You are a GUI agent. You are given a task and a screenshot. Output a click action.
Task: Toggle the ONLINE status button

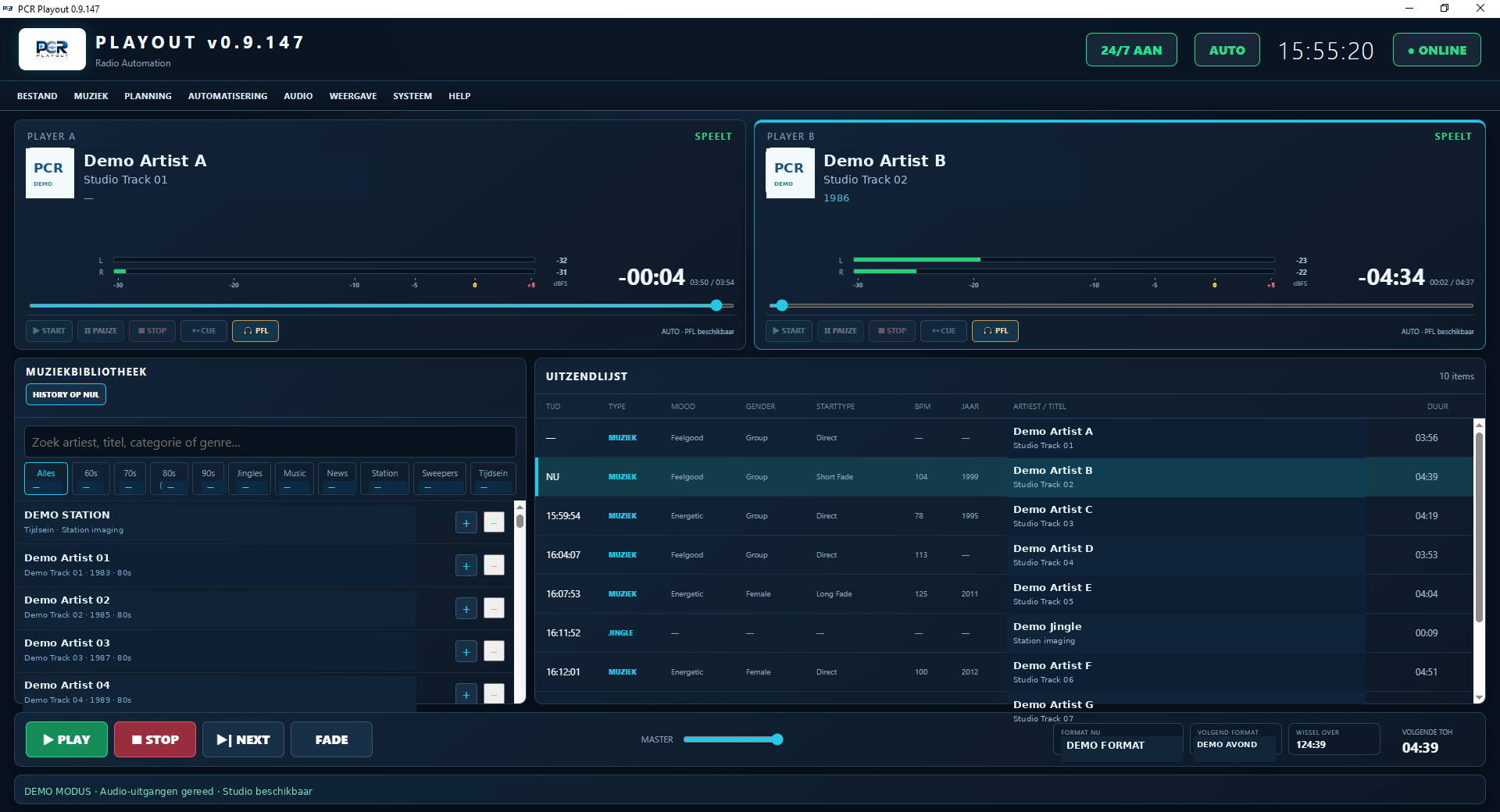tap(1437, 50)
